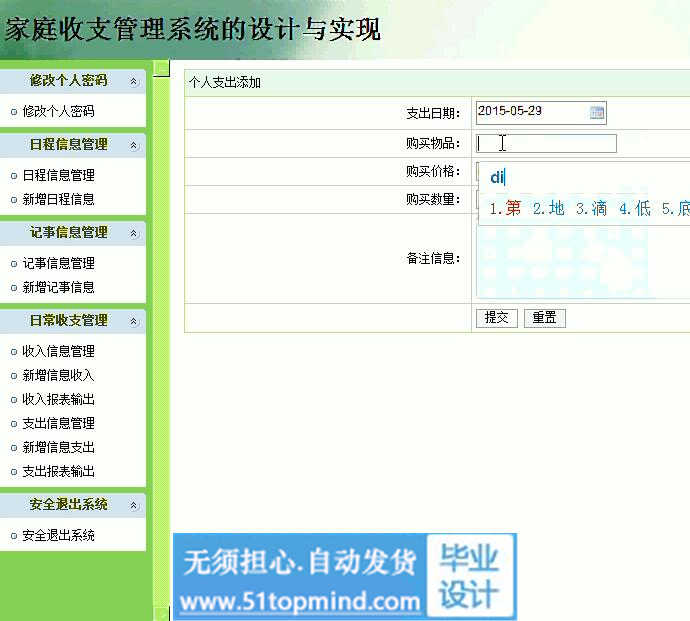Image resolution: width=690 pixels, height=621 pixels.
Task: Click the 购买物品 text input field
Action: (546, 143)
